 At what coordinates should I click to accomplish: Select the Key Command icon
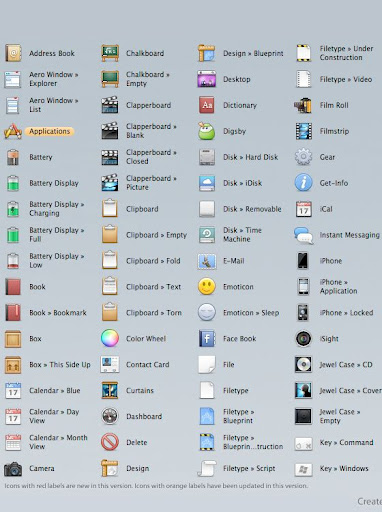[x=303, y=444]
